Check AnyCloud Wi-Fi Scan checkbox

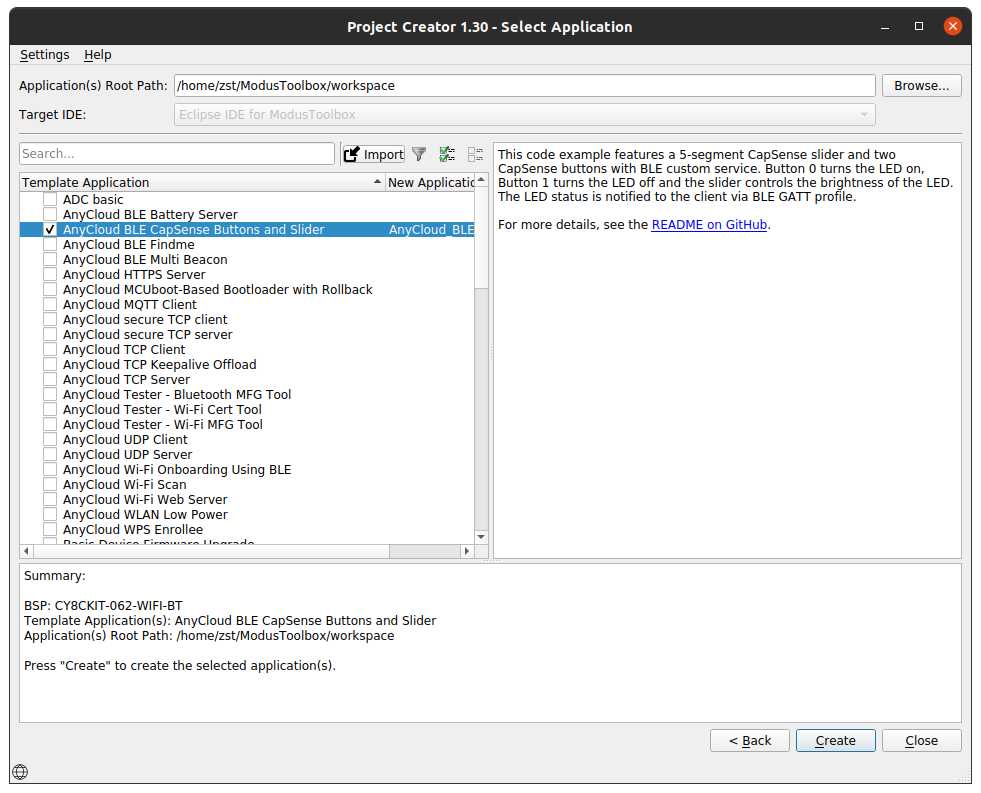[50, 485]
